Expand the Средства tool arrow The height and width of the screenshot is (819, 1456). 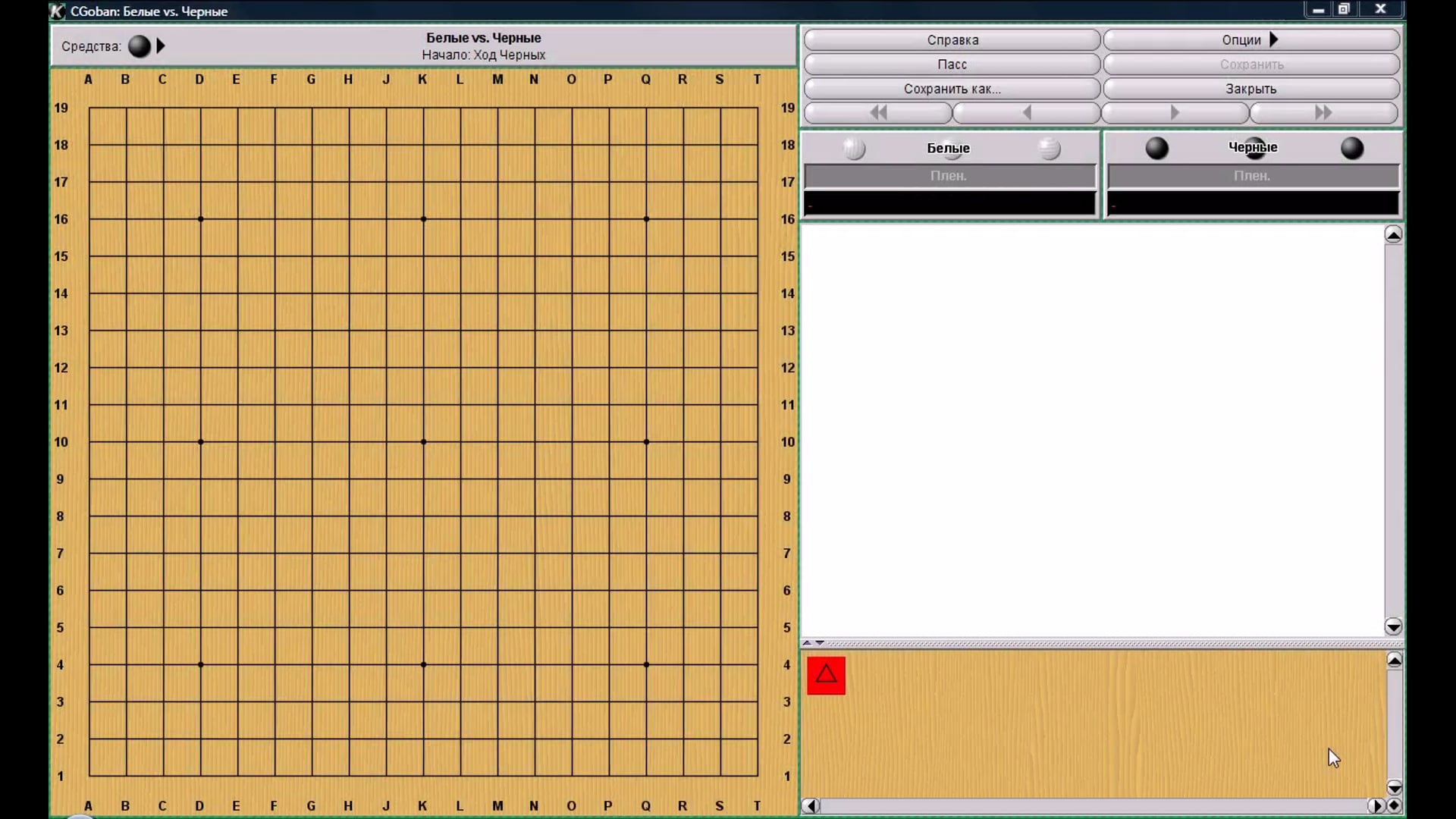161,46
